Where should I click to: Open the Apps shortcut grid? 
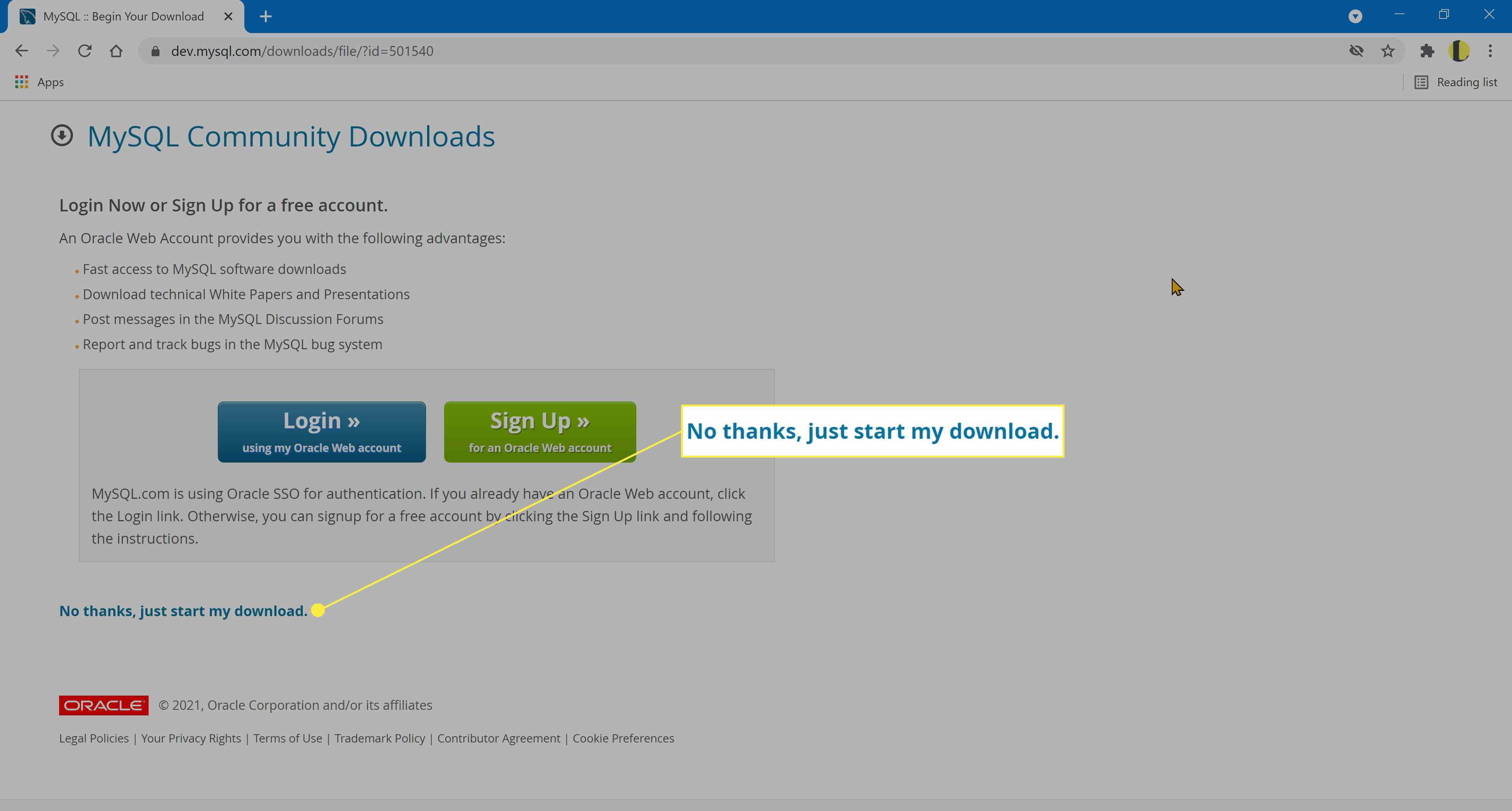[39, 82]
